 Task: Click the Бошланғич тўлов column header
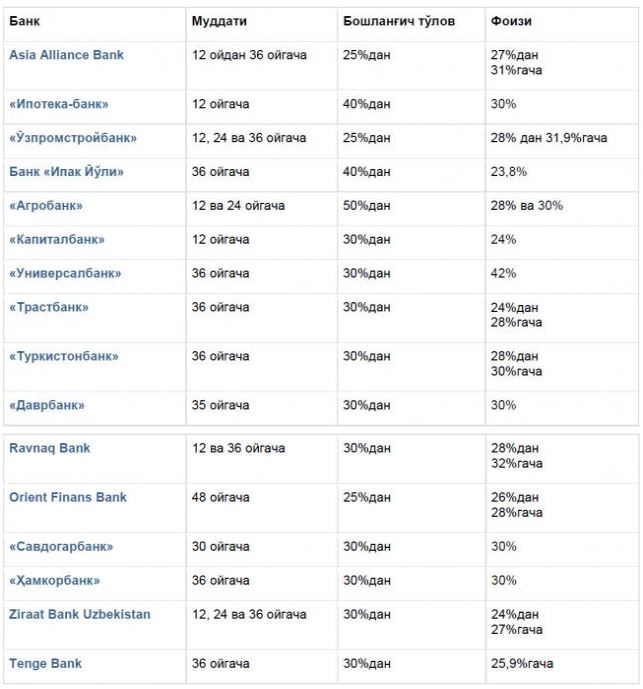coord(399,21)
